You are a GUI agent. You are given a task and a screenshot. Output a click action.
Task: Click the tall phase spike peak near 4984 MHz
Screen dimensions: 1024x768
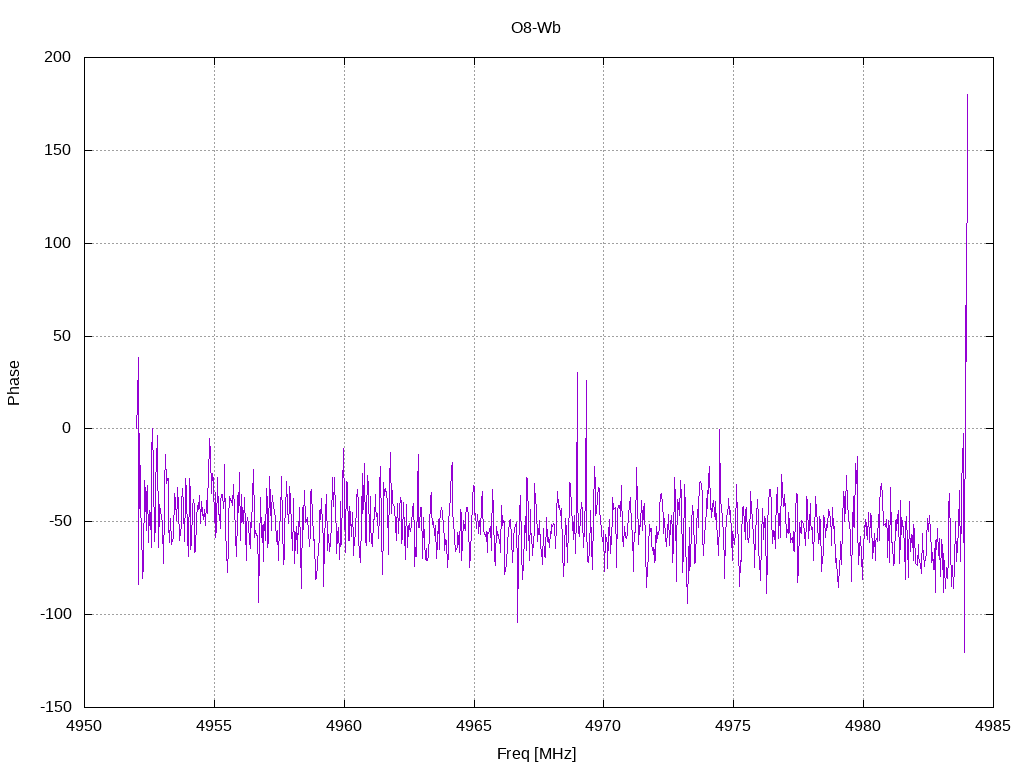[x=967, y=95]
